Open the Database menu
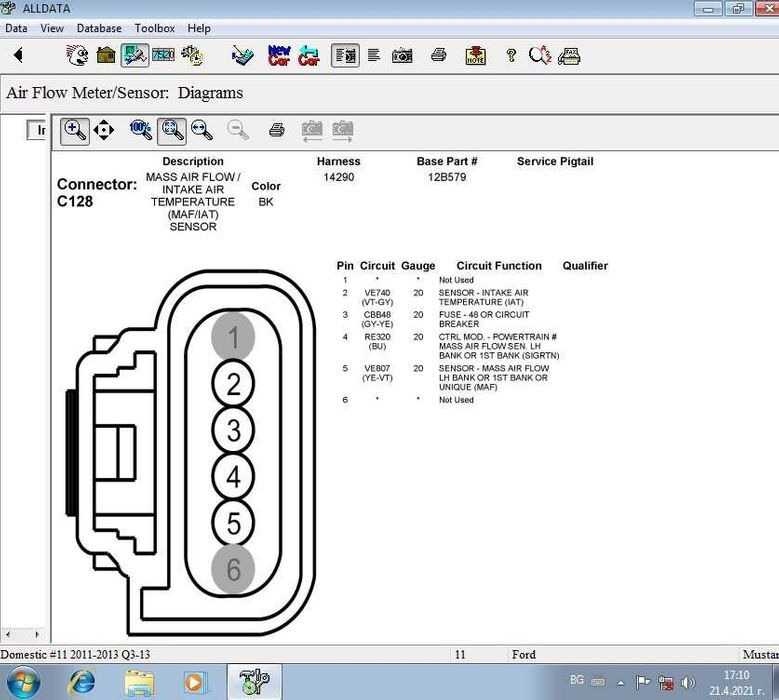 pos(99,29)
